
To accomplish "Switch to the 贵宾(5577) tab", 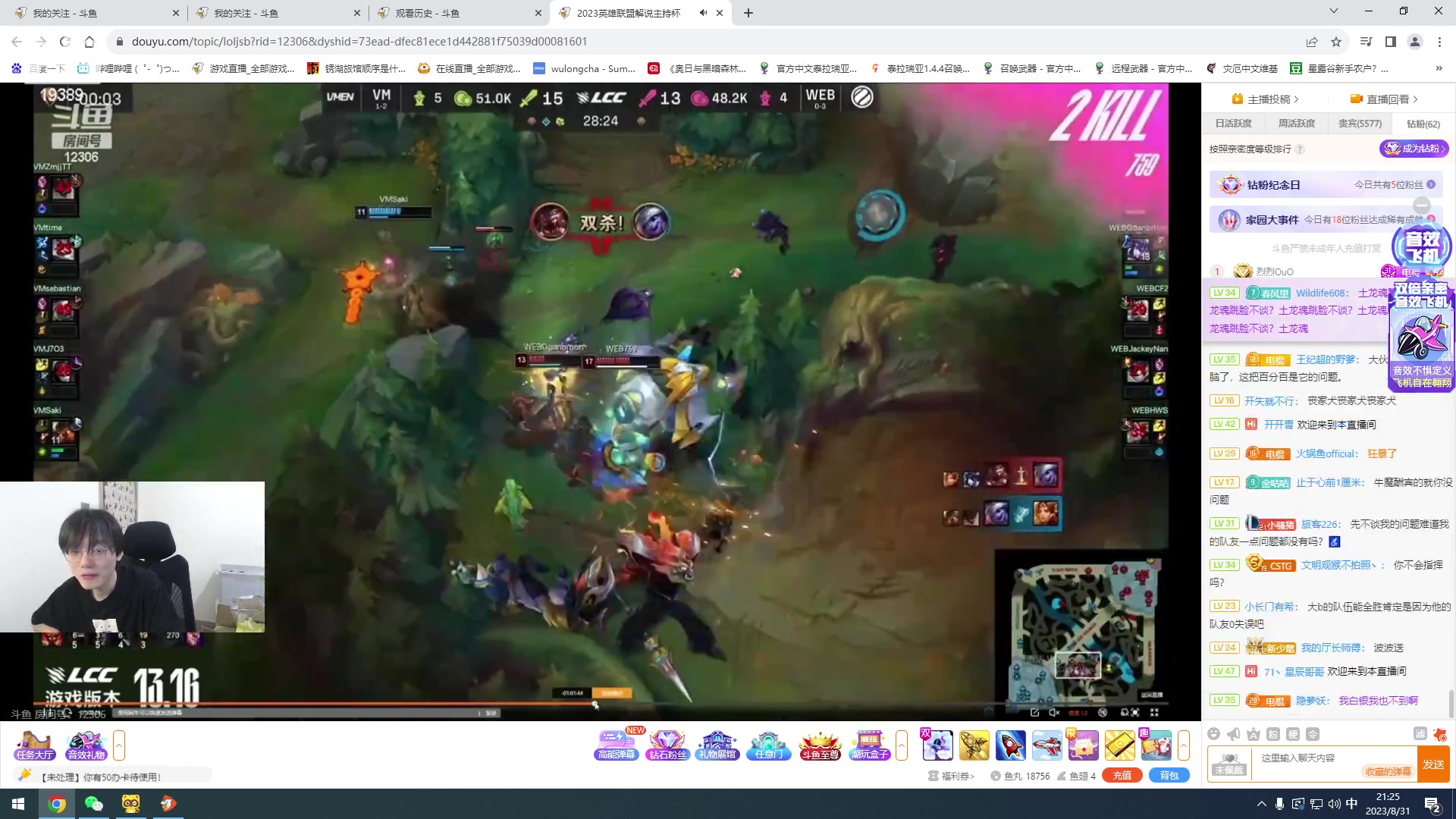I will click(1360, 124).
